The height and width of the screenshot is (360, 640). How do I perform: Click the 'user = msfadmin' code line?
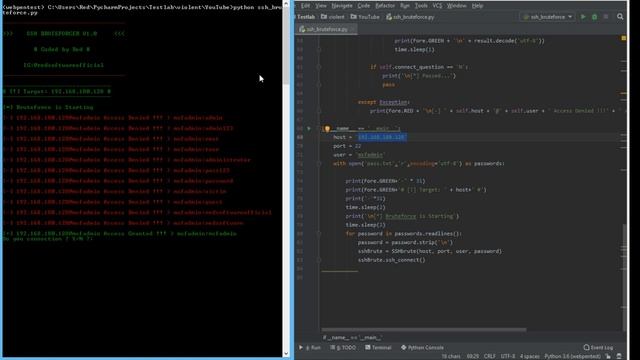[x=358, y=155]
